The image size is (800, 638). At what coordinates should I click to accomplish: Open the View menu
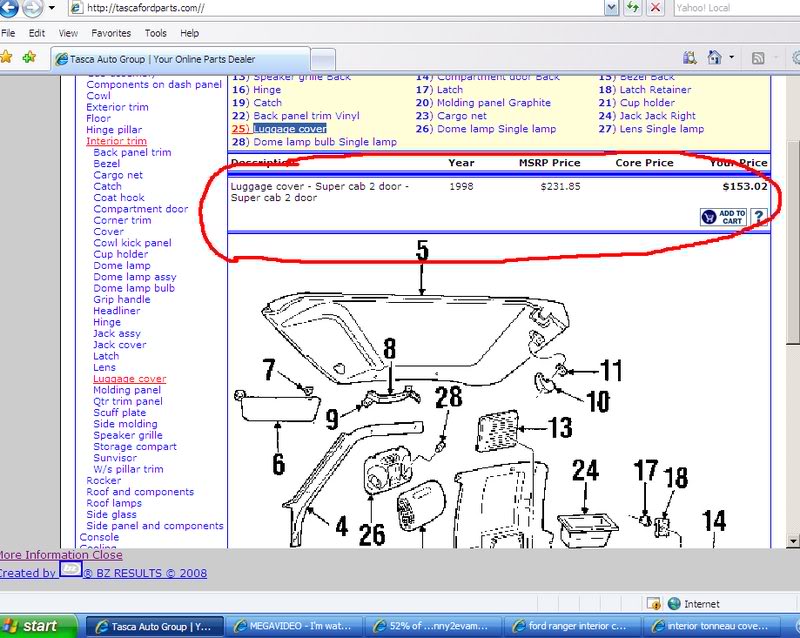(68, 33)
